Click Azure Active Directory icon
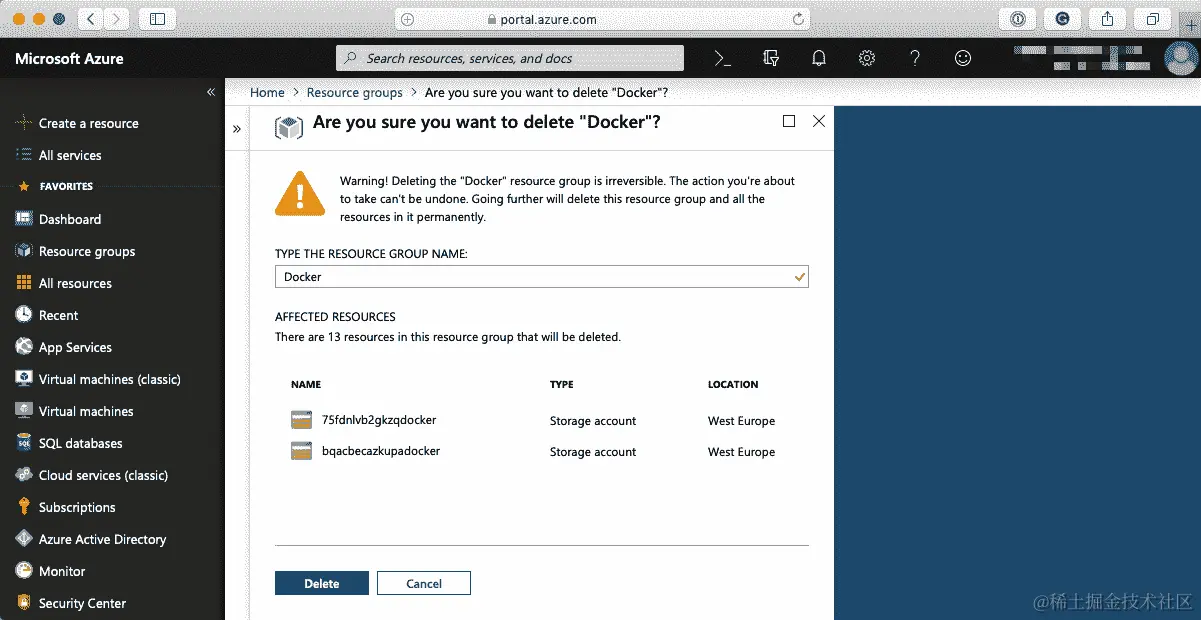1201x620 pixels. 24,539
